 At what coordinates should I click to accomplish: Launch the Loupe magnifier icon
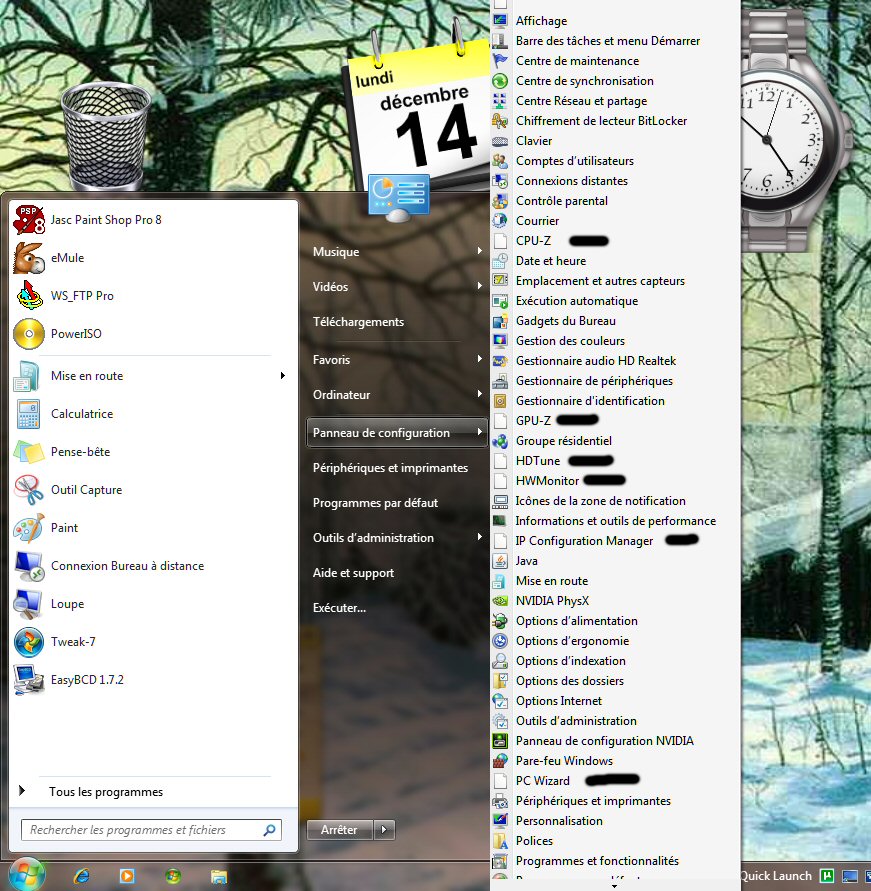(28, 604)
